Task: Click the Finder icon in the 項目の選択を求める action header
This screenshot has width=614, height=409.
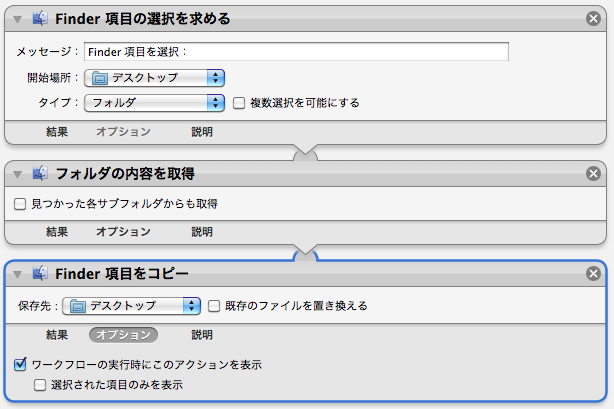Action: pos(41,18)
